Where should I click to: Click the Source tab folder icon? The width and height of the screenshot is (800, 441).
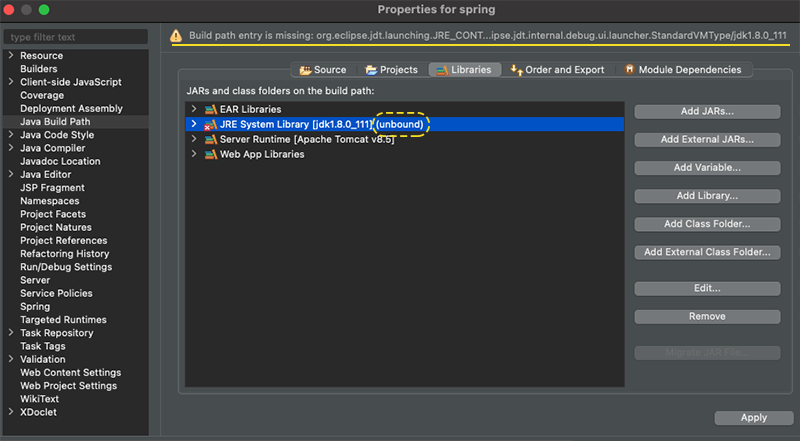[x=306, y=70]
